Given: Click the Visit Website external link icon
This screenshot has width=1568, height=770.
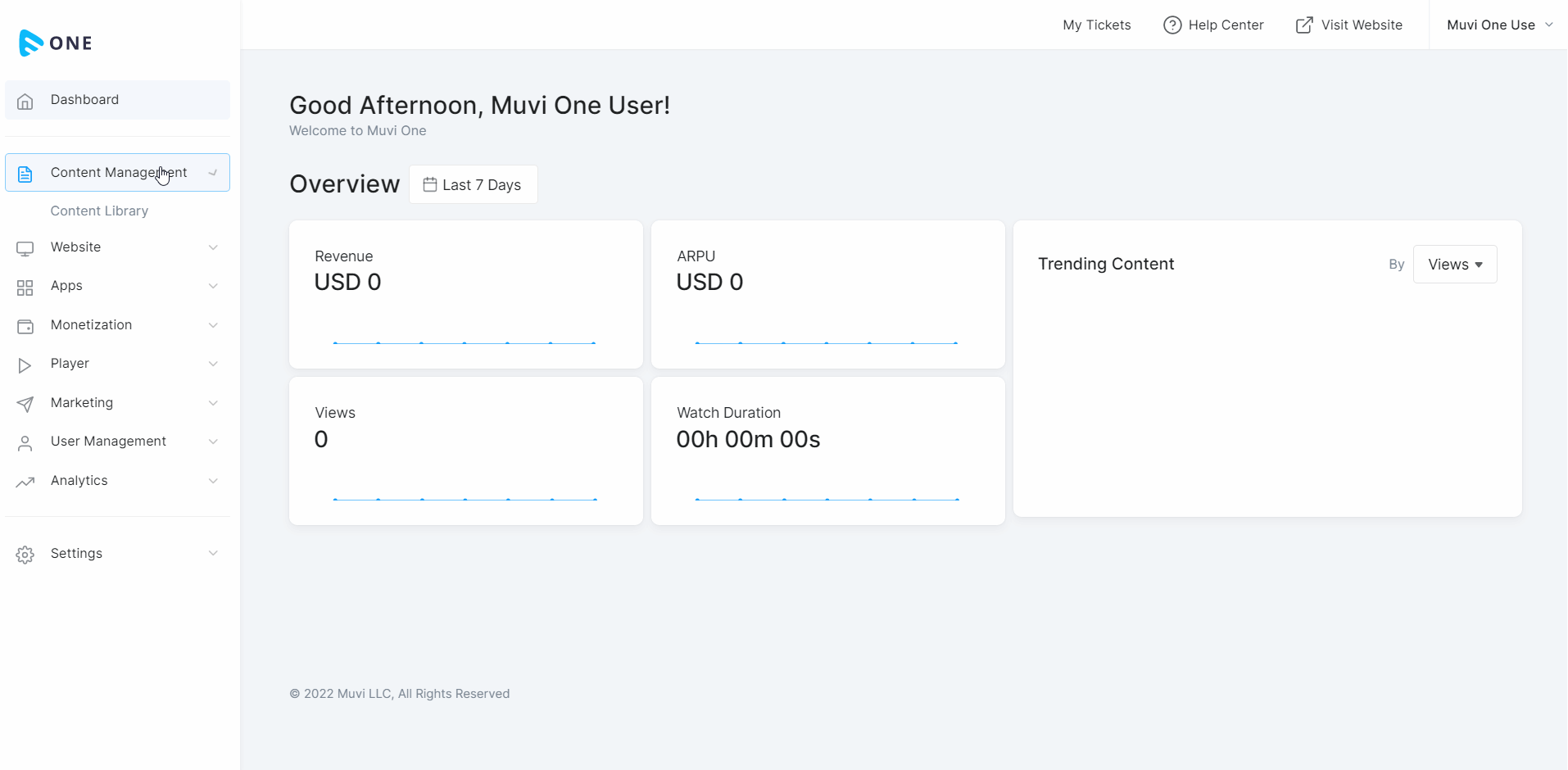Looking at the screenshot, I should 1304,25.
